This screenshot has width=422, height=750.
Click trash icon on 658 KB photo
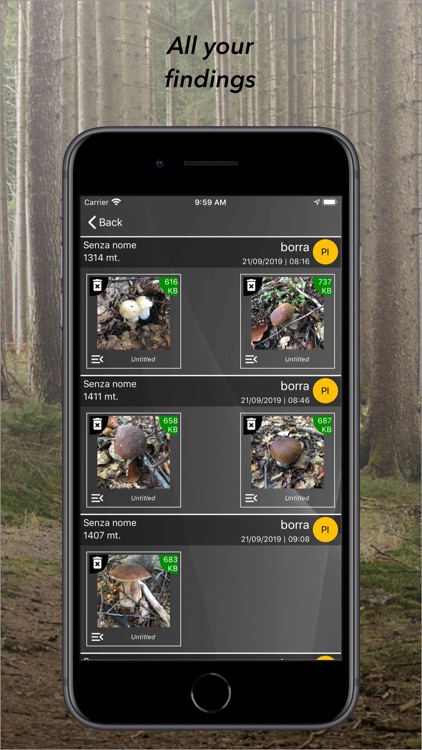97,424
